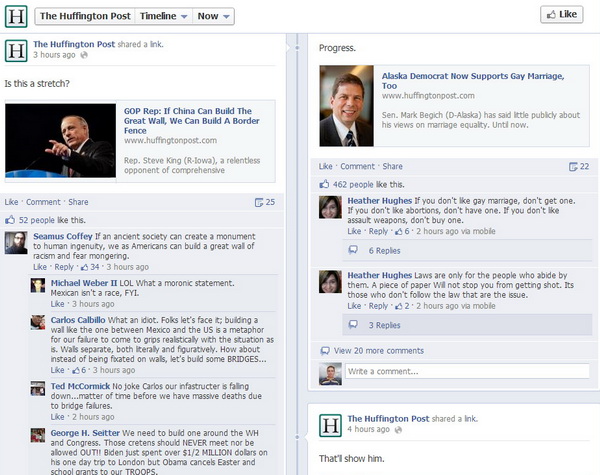The image size is (600, 475).
Task: Click the public globe icon next to 3 hours ago
Action: point(84,55)
